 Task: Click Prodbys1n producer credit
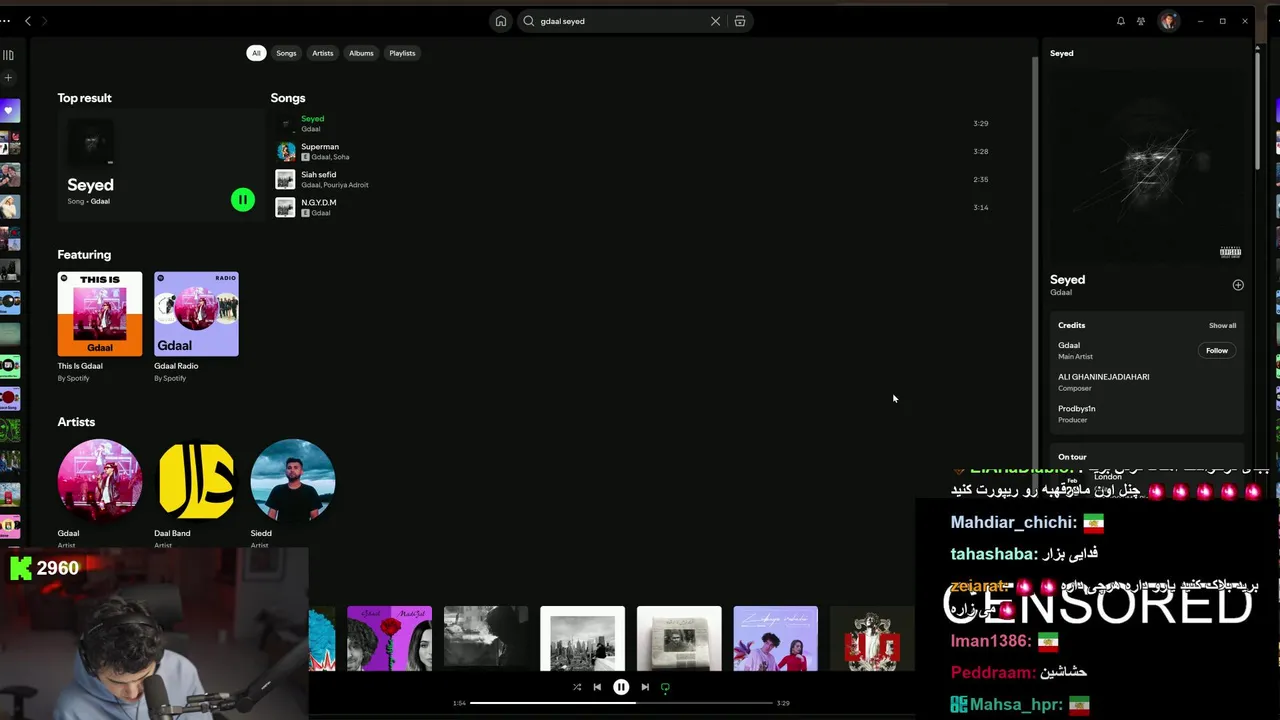[x=1076, y=409]
